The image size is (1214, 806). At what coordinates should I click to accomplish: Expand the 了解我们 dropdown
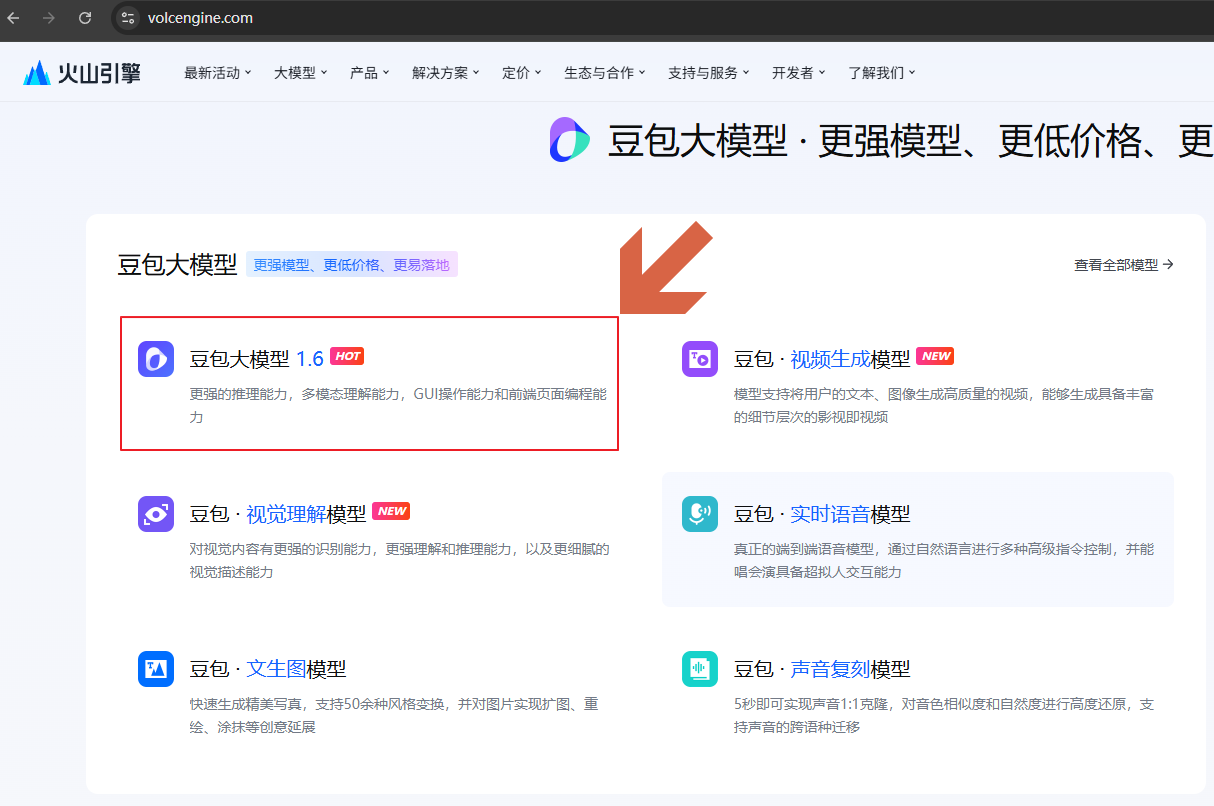(x=882, y=73)
